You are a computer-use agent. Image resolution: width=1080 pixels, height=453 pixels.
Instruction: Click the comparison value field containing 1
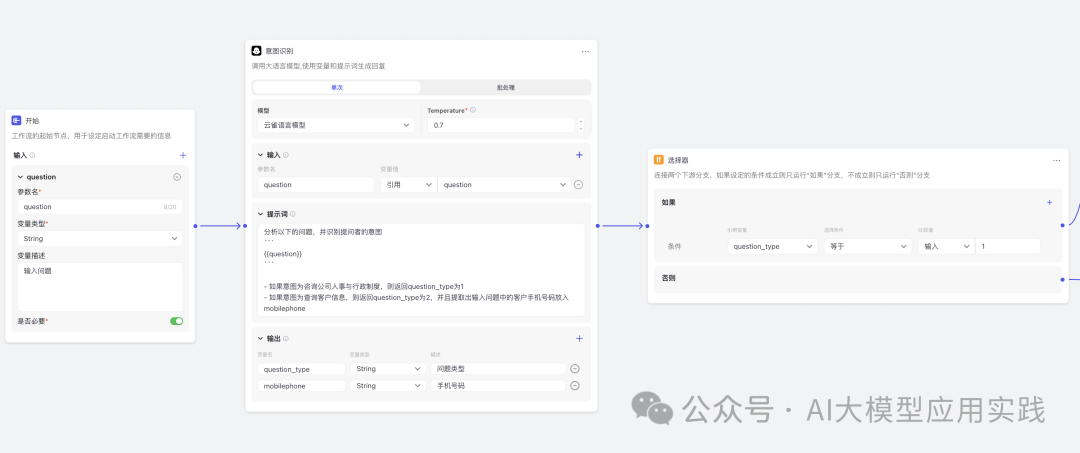pos(1008,246)
